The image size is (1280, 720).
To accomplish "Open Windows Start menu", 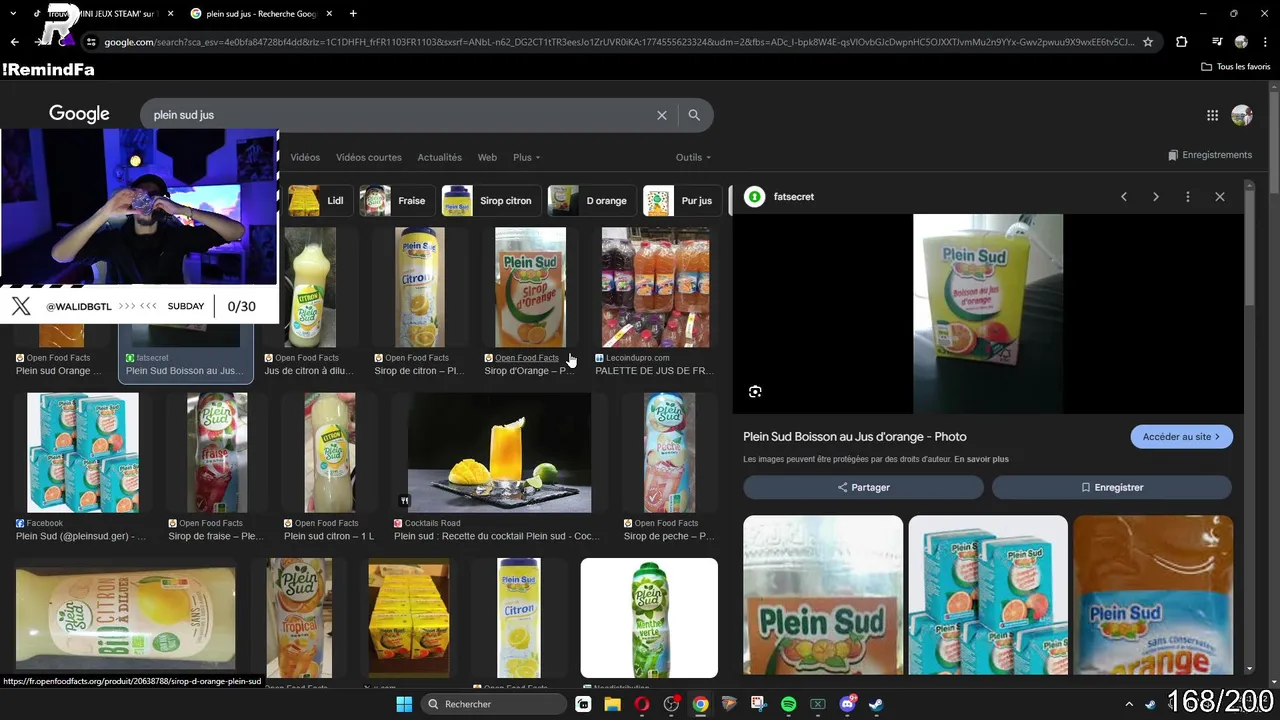I will tap(404, 704).
